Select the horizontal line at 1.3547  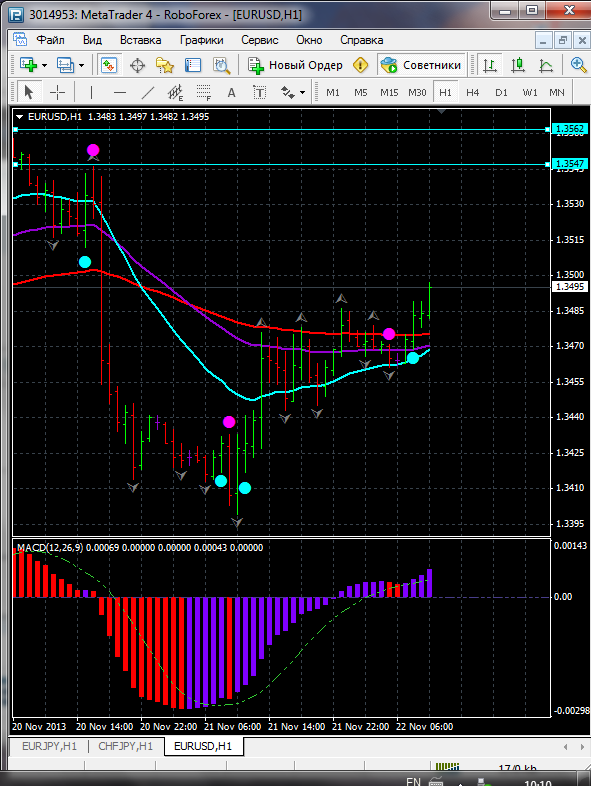pyautogui.click(x=281, y=164)
